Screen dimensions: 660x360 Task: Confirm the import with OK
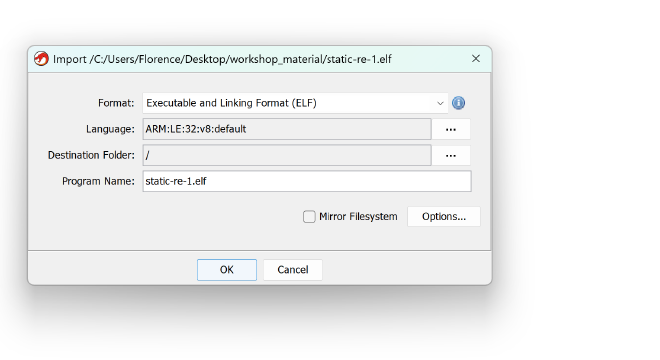click(x=226, y=270)
